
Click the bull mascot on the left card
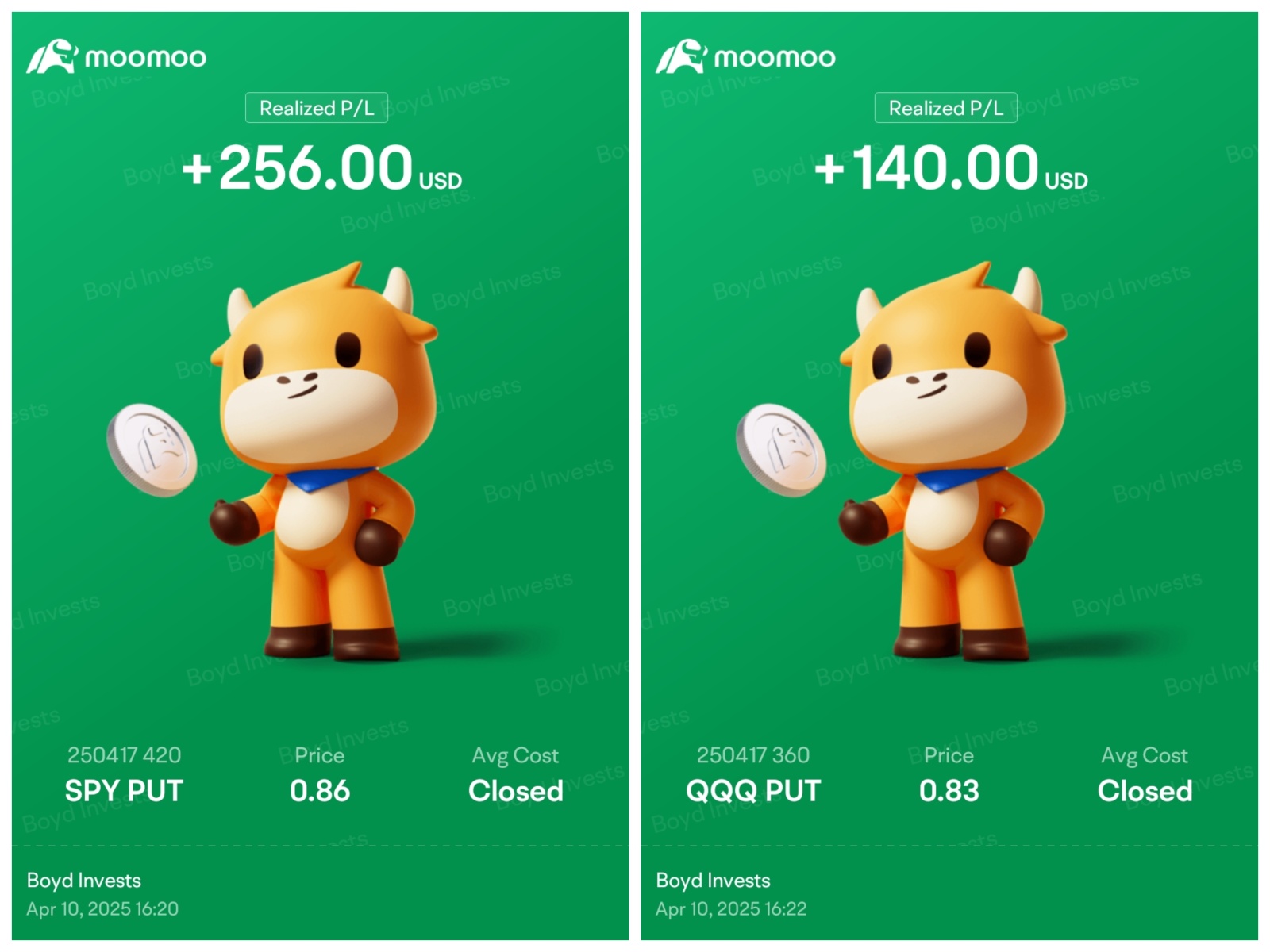[323, 461]
